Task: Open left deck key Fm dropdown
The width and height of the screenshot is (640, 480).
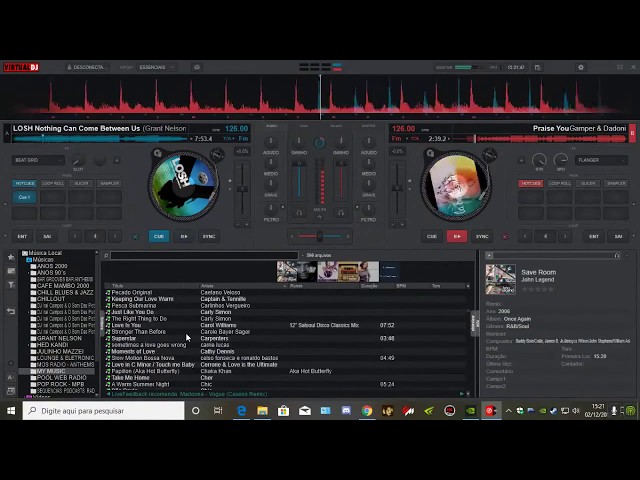Action: click(244, 139)
